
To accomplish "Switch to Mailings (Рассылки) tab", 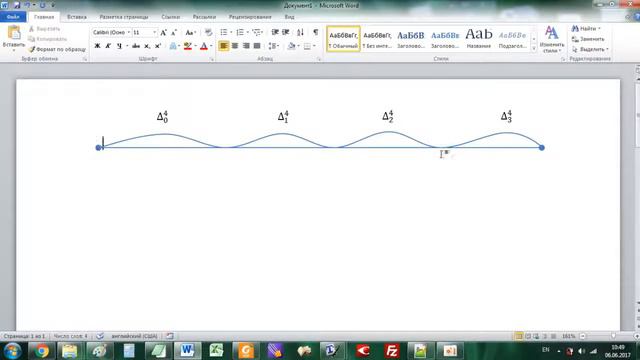I will [204, 17].
